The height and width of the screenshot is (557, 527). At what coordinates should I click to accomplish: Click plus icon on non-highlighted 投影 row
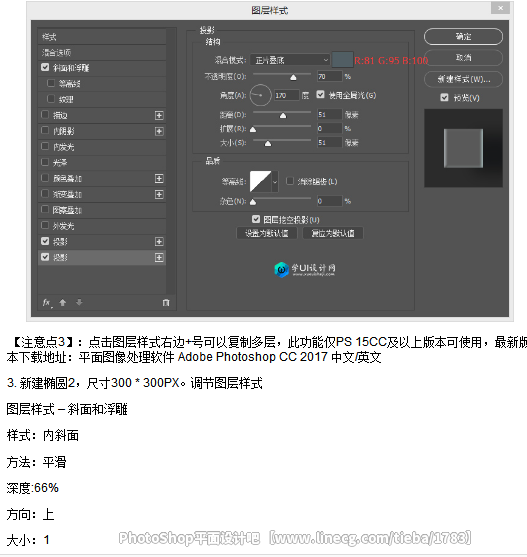click(x=159, y=242)
